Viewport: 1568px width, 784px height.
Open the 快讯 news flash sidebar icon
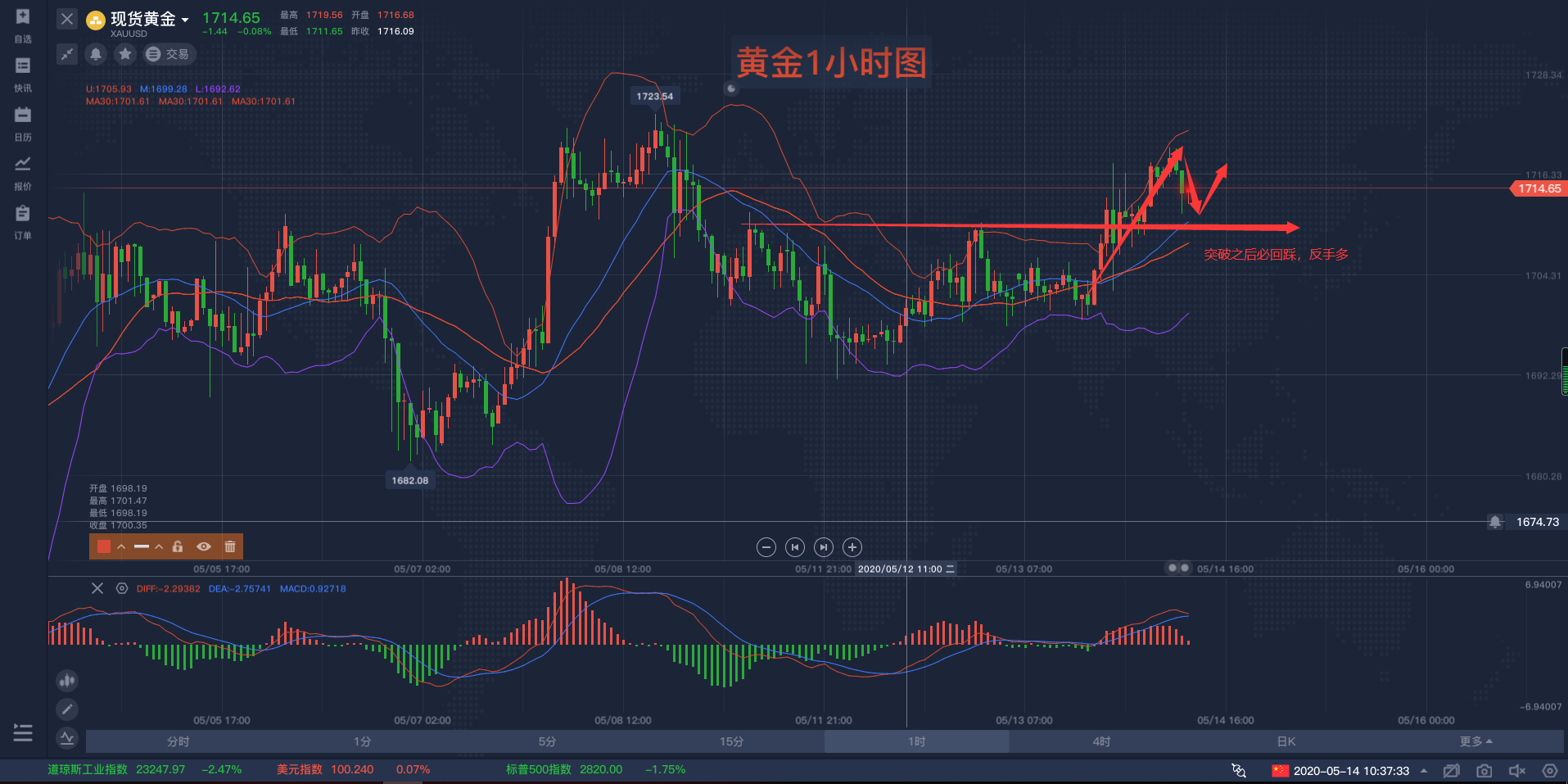pyautogui.click(x=23, y=66)
